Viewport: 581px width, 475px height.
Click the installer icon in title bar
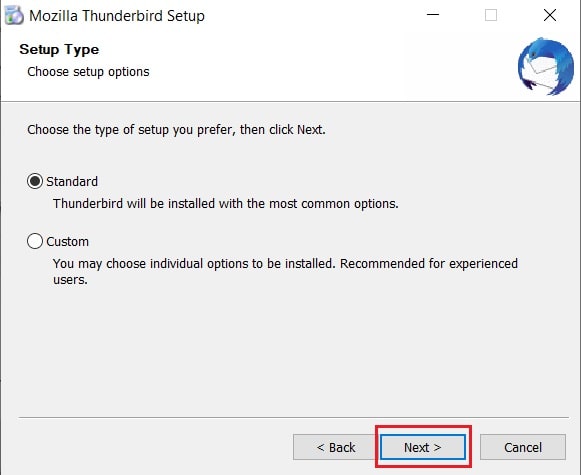(14, 16)
